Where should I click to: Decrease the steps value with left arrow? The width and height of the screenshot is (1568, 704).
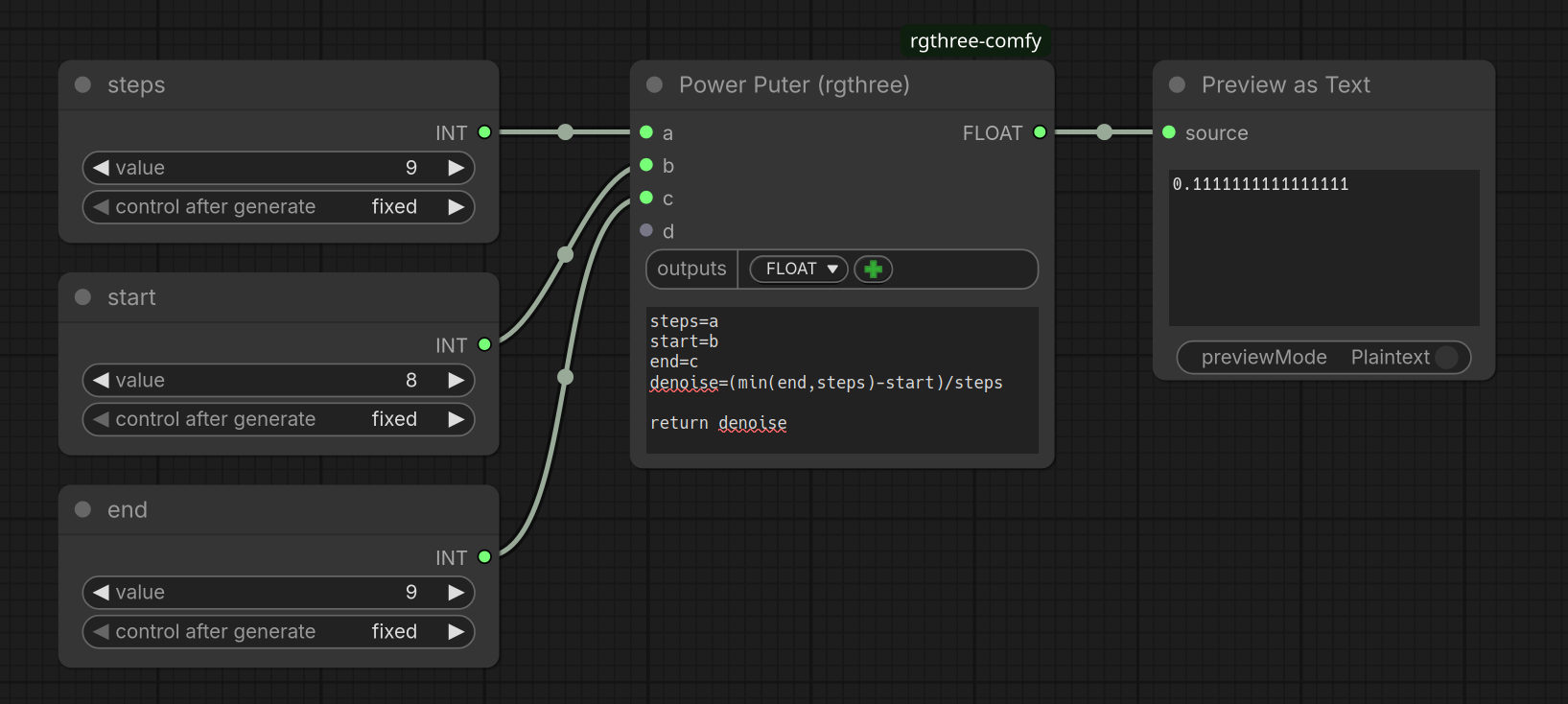(101, 168)
